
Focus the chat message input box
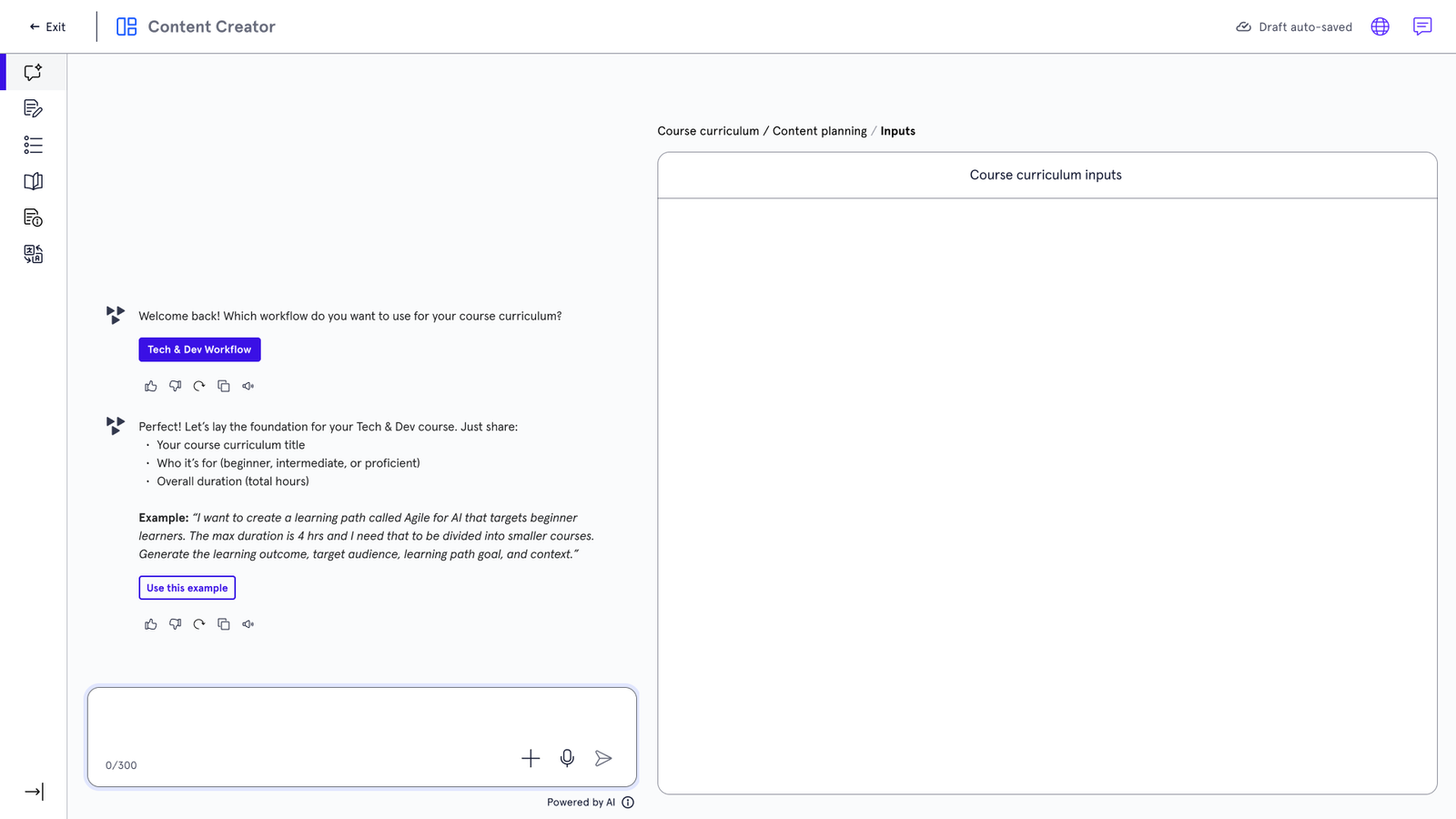coord(362,737)
